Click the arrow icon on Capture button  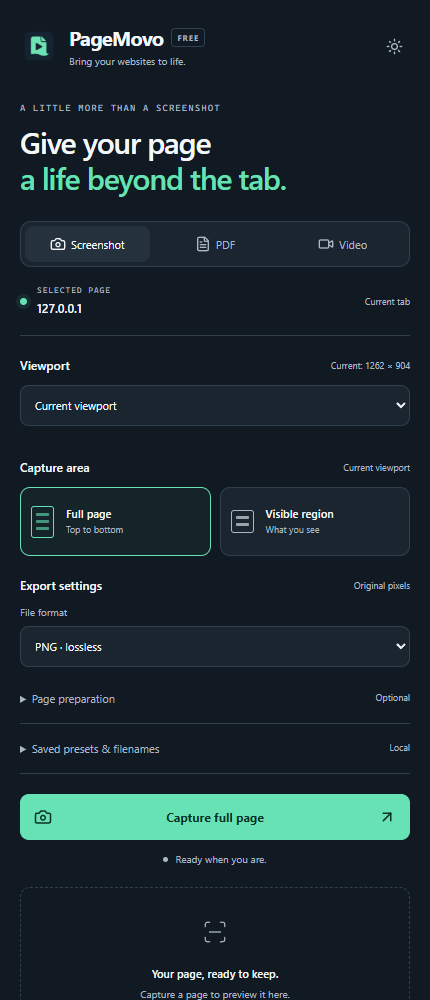click(x=387, y=817)
